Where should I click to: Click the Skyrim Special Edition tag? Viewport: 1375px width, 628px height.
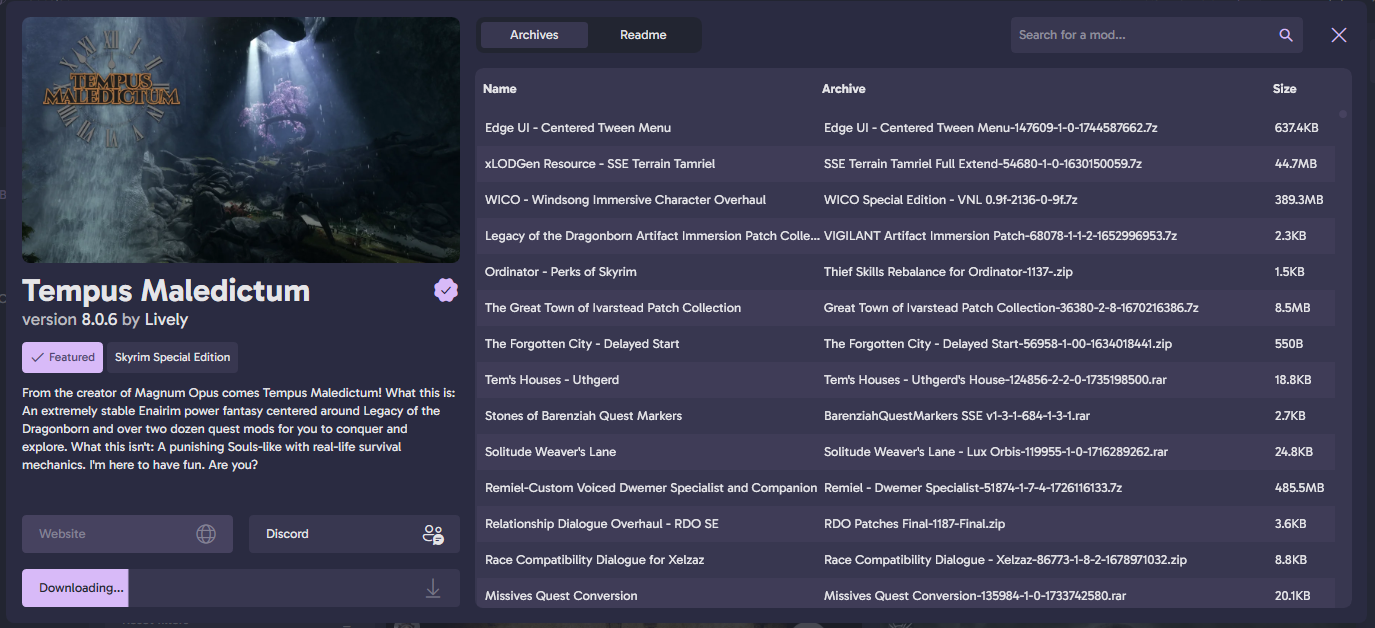click(x=172, y=357)
